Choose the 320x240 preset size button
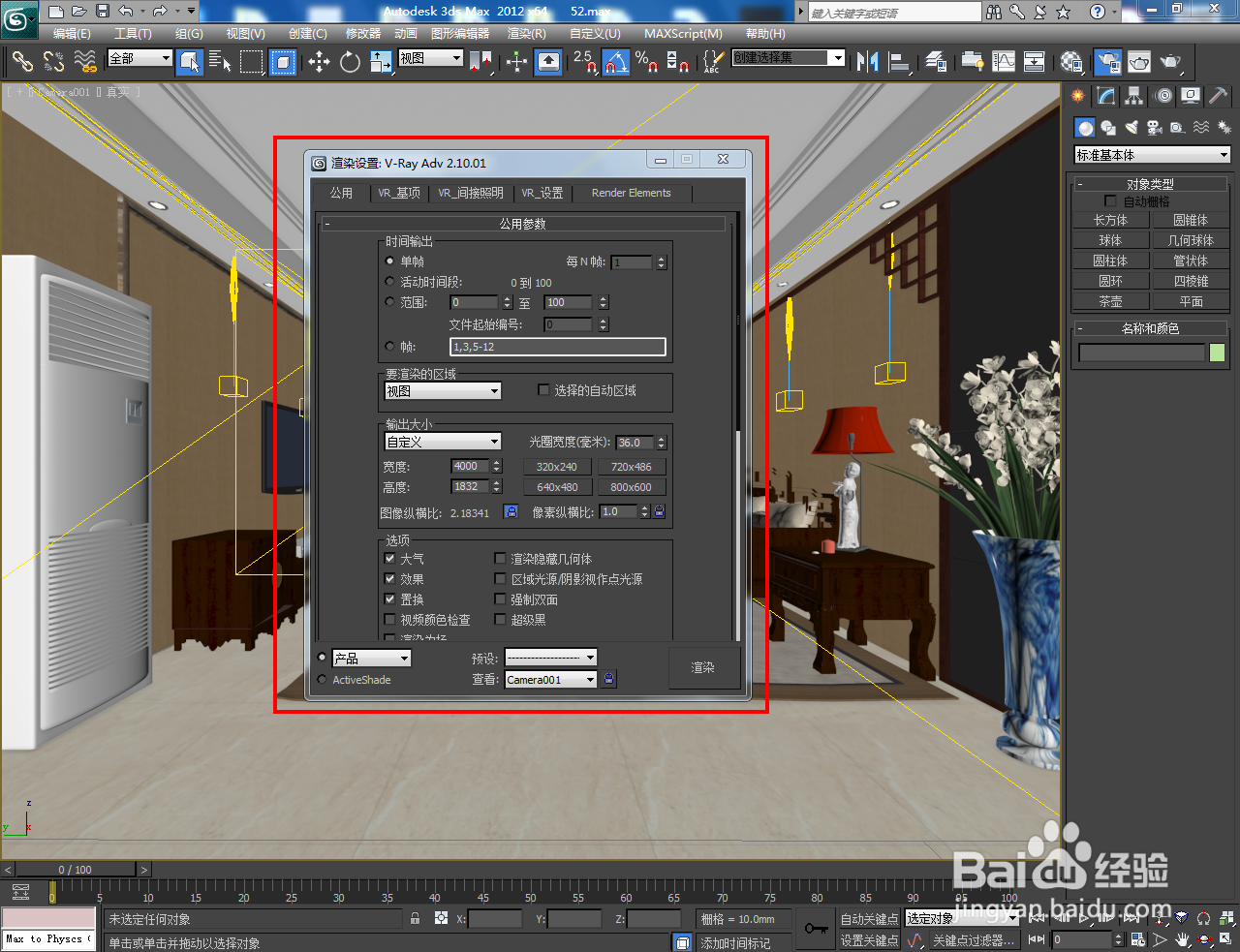This screenshot has width=1240, height=952. coord(557,467)
